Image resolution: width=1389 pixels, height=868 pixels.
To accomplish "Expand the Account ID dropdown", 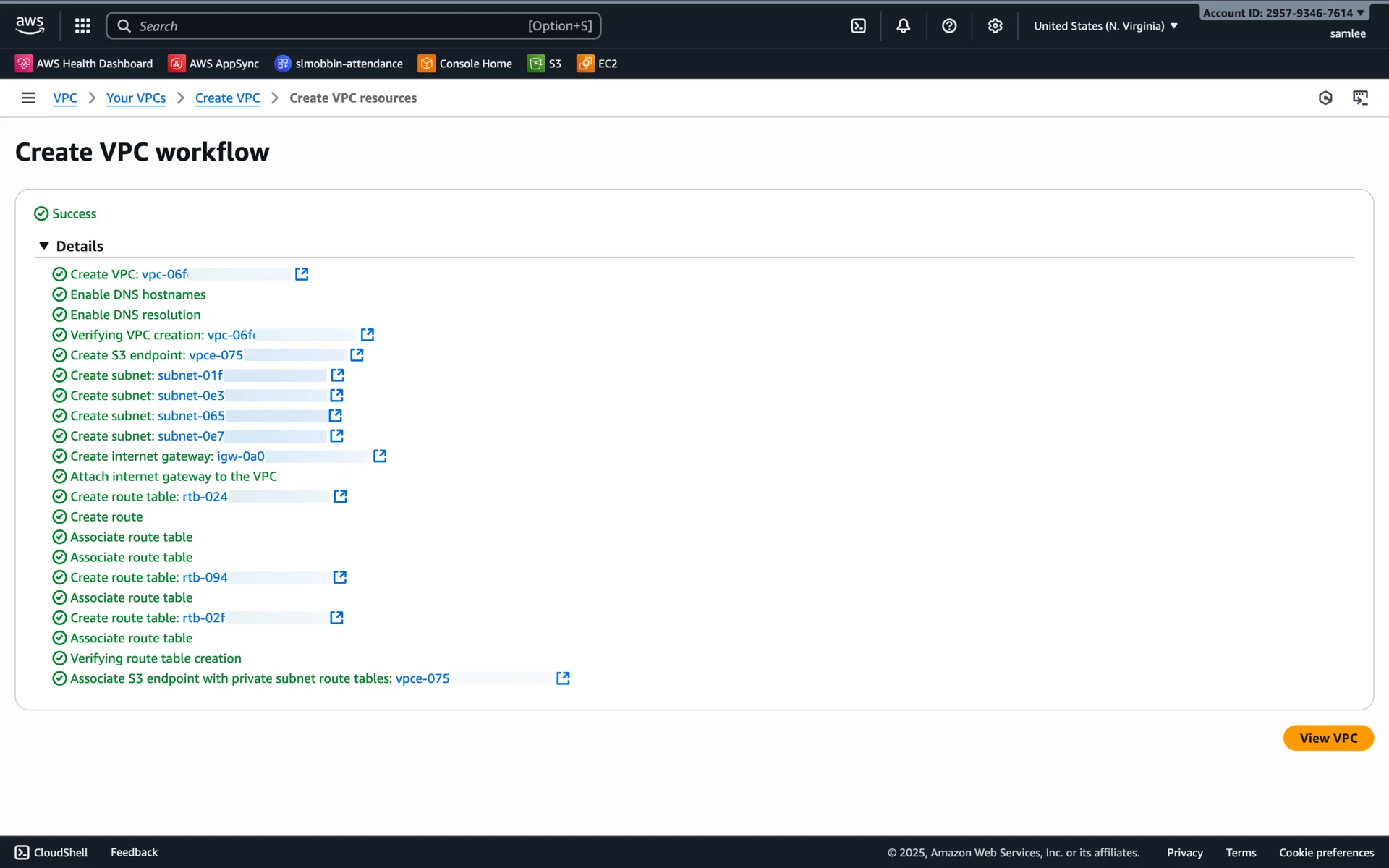I will 1283,13.
